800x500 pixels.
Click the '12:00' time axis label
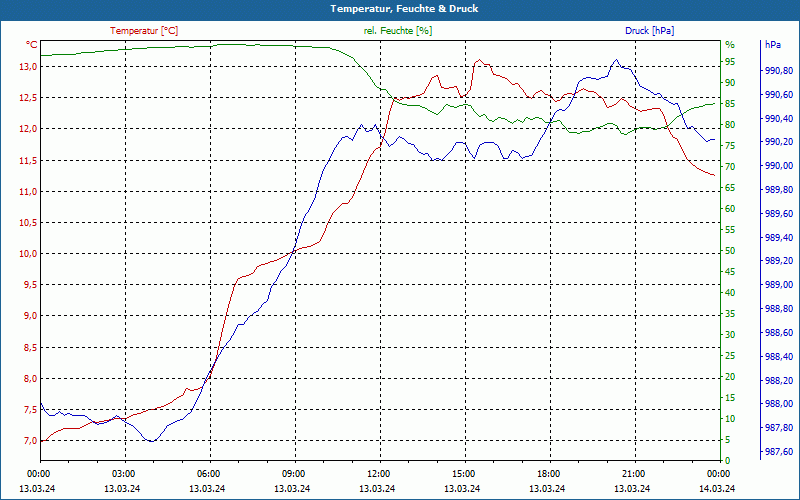379,473
